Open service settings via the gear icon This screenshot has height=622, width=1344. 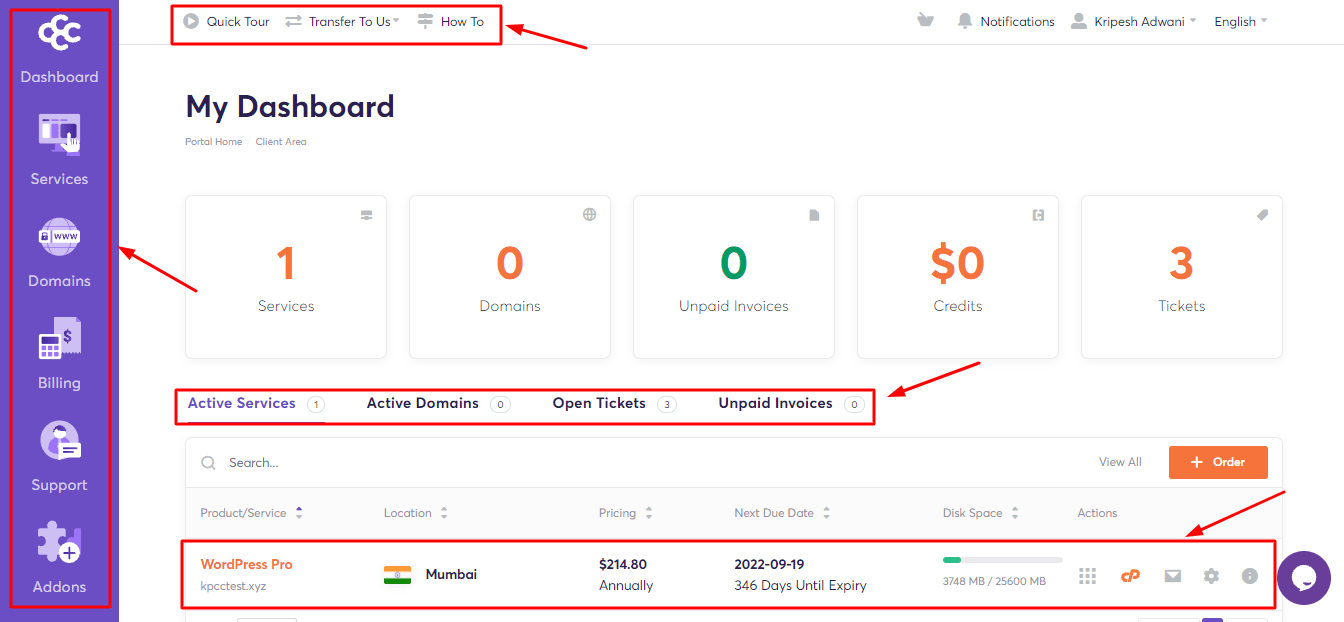point(1211,575)
